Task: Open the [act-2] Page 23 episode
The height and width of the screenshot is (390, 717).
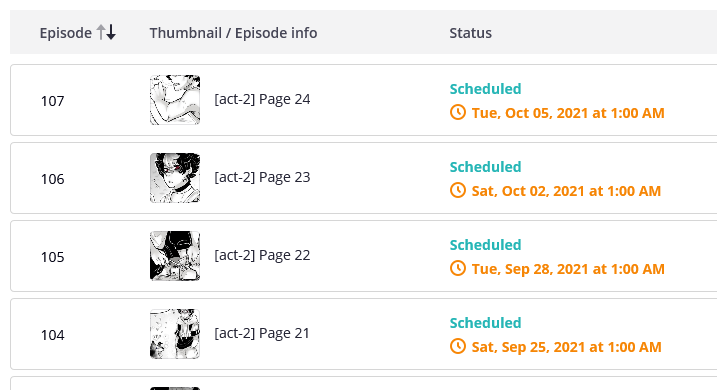Action: coord(262,177)
